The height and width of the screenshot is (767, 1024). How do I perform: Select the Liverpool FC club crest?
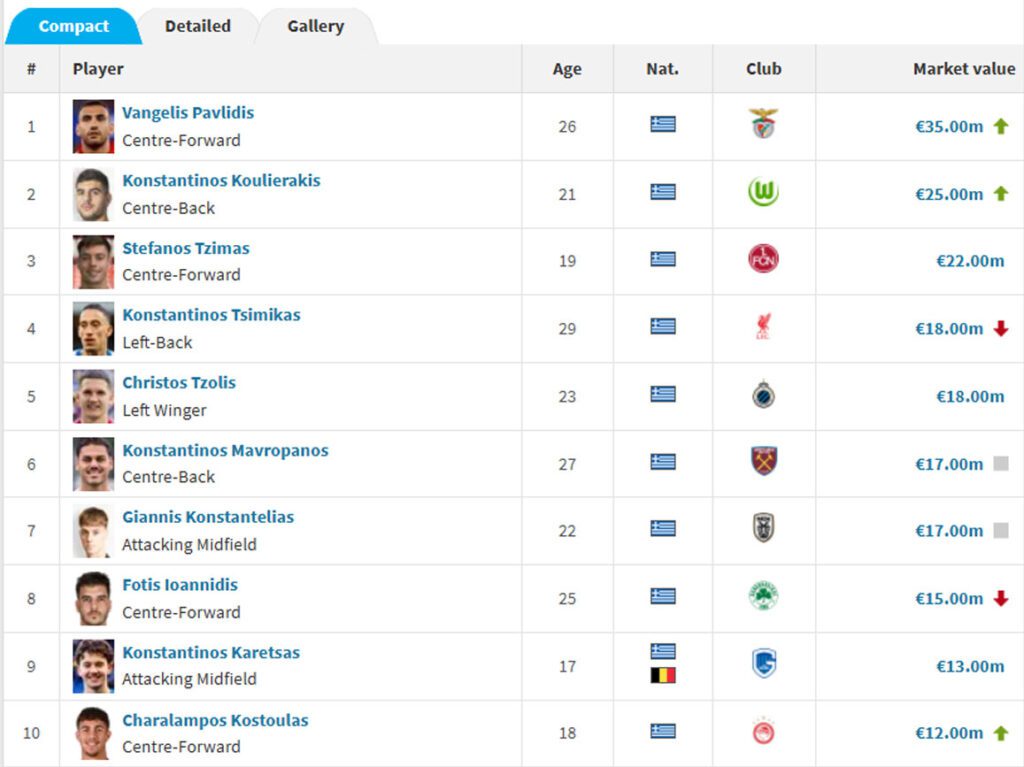coord(763,327)
